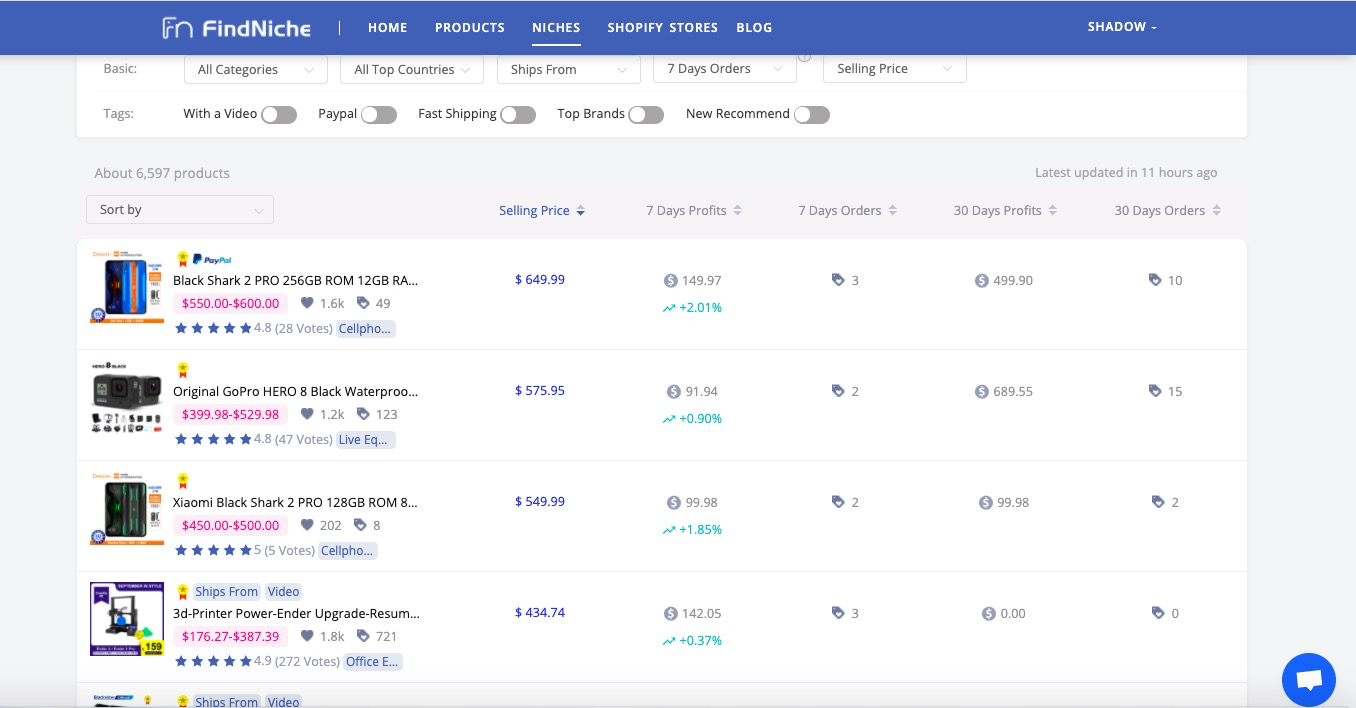This screenshot has height=708, width=1356.
Task: Open Black Shark 2 PRO 256GB product title
Action: [x=296, y=281]
